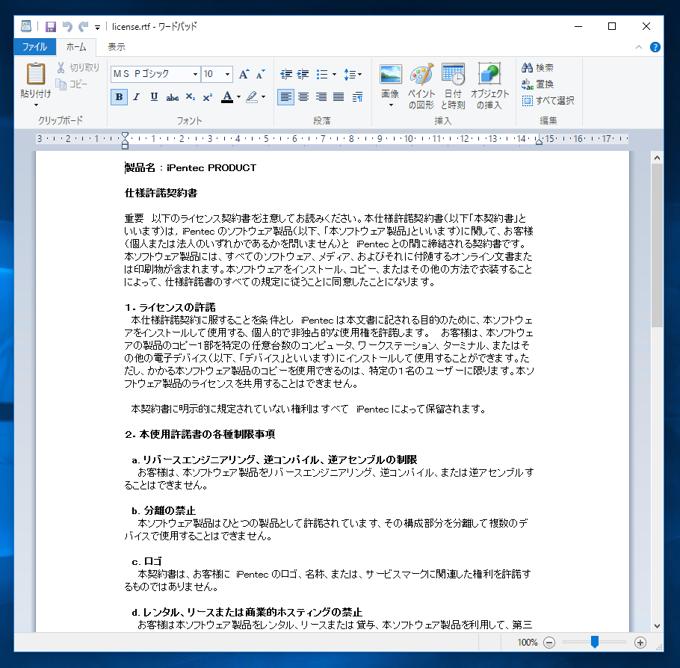The image size is (680, 668).
Task: Click the heading c. ロゴ
Action: click(x=147, y=561)
